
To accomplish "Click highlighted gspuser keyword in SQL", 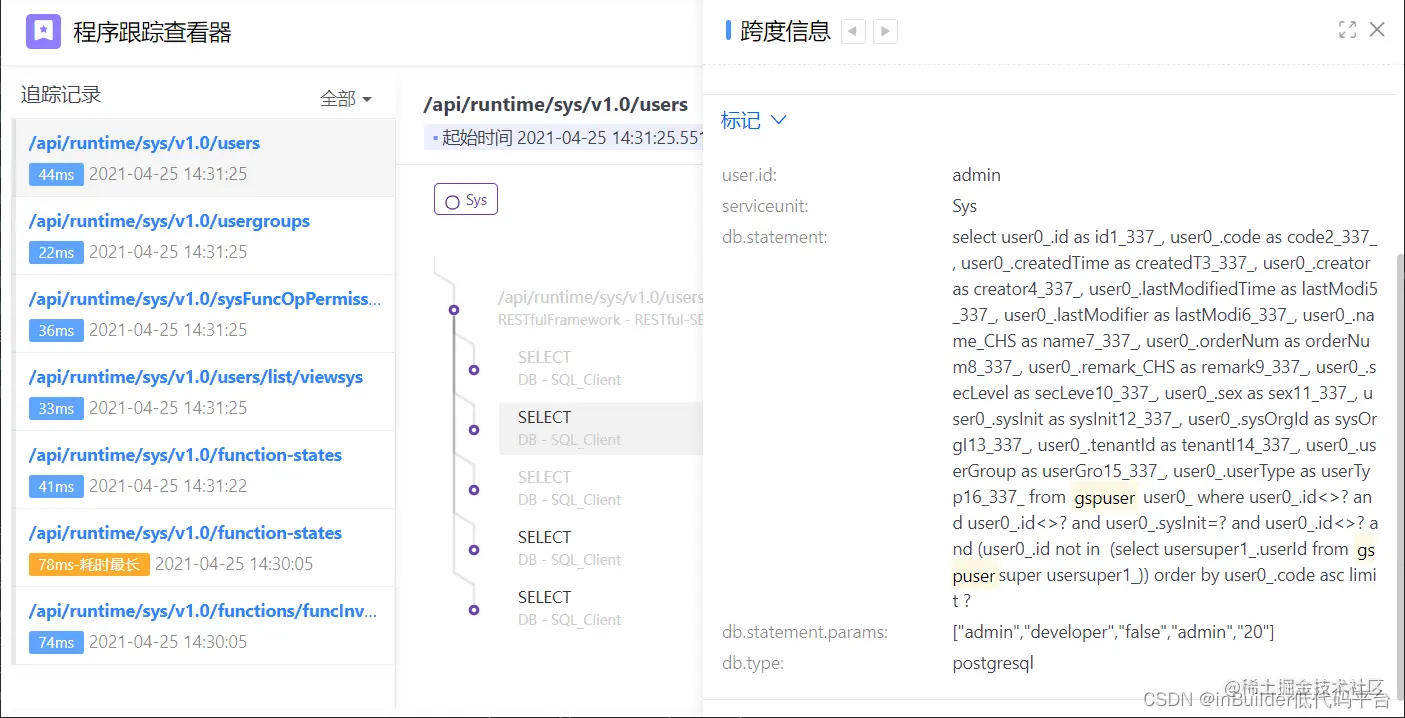I will tap(1104, 497).
